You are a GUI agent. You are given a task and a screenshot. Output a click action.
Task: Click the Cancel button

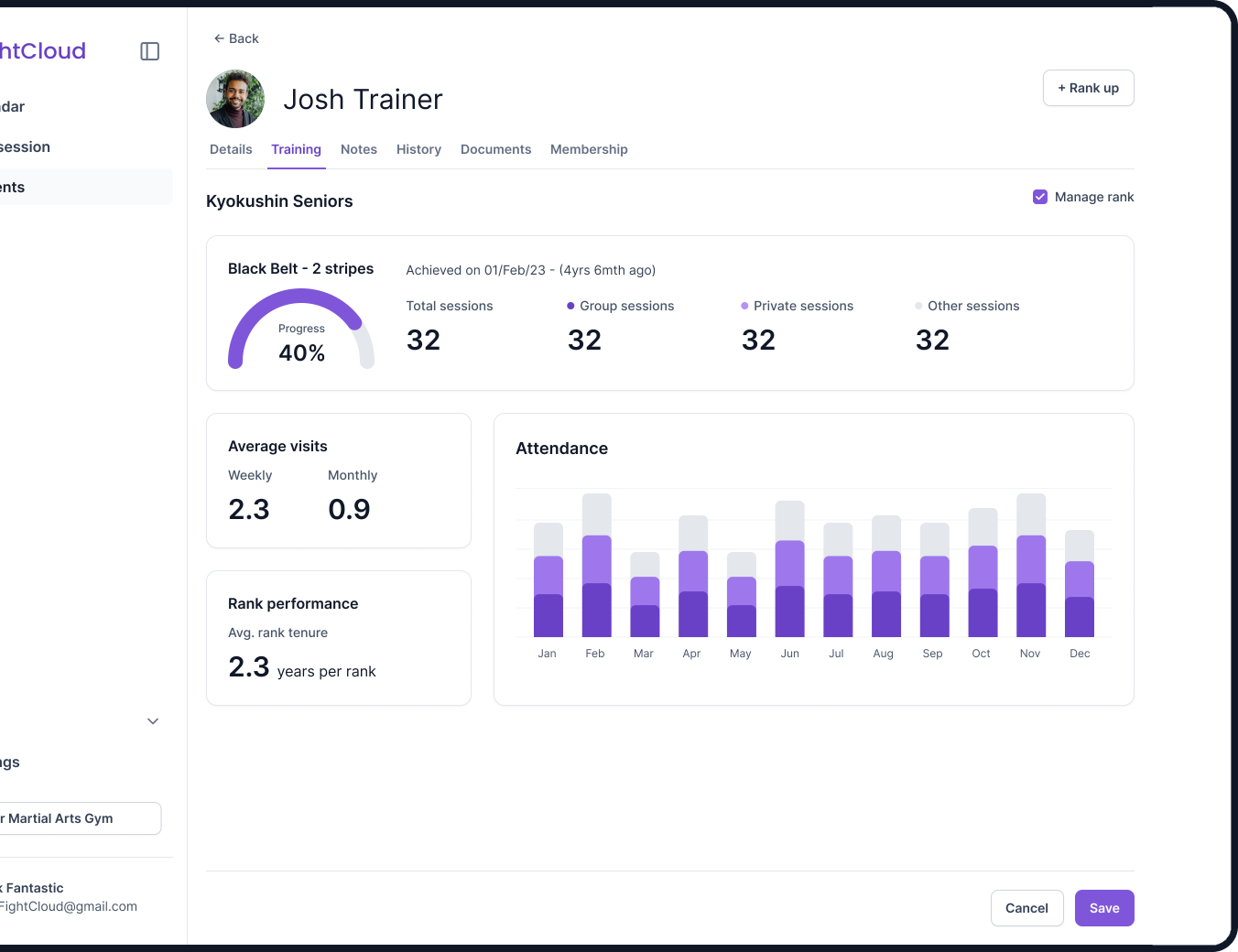click(x=1026, y=908)
